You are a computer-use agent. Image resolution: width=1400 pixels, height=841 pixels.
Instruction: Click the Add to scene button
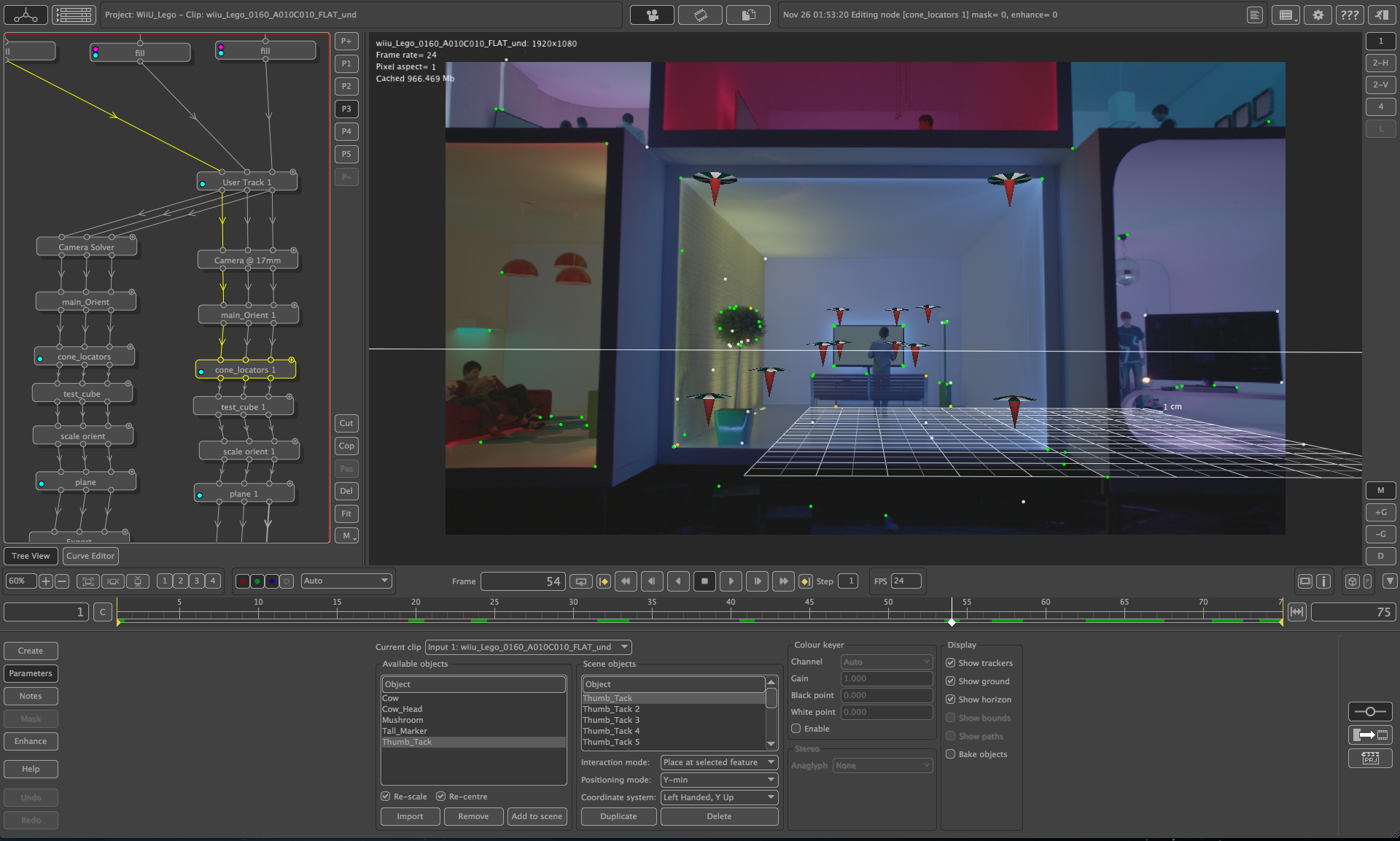click(x=537, y=816)
